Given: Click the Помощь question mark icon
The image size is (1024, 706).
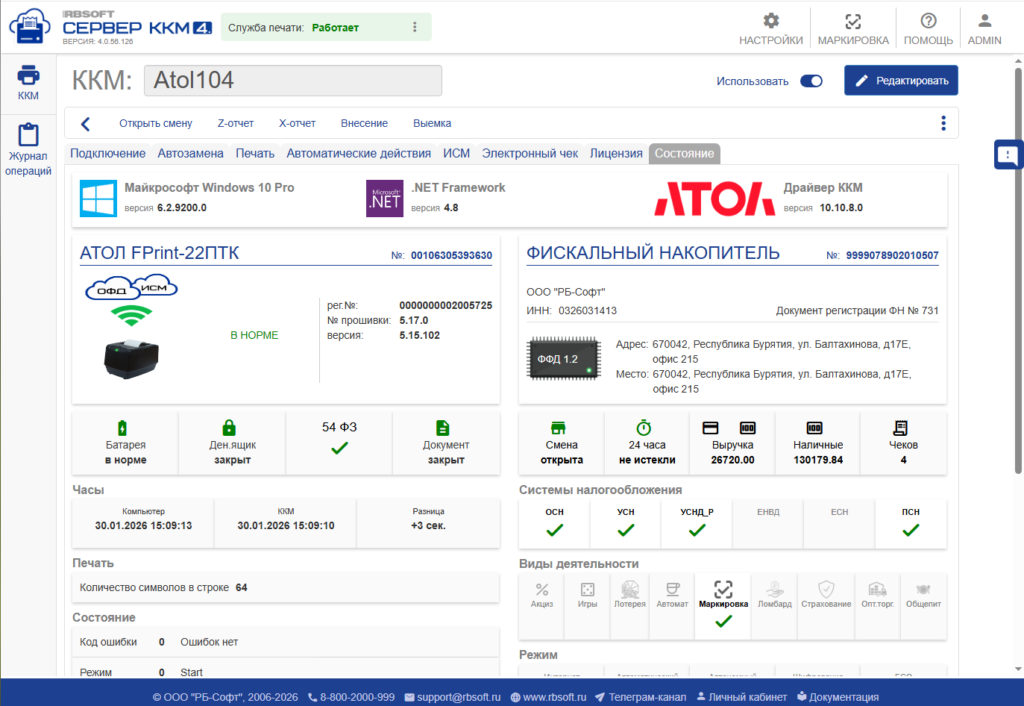Looking at the screenshot, I should coord(928,21).
